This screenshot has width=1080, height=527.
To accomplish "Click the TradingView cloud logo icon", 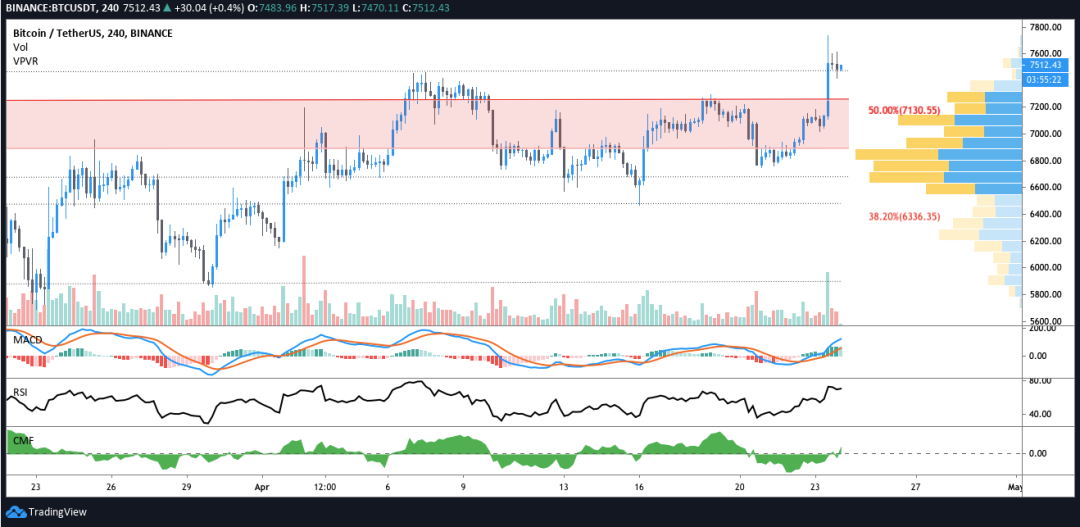I will [15, 512].
